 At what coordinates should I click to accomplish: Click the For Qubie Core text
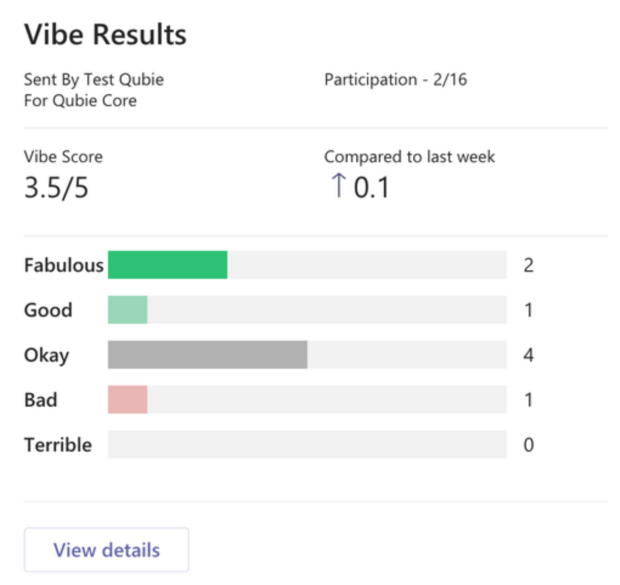(81, 100)
